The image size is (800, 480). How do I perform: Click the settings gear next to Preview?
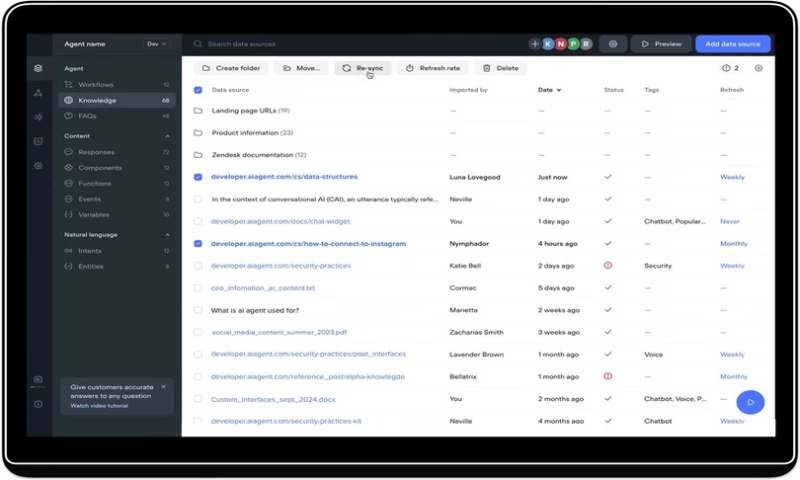click(x=613, y=44)
